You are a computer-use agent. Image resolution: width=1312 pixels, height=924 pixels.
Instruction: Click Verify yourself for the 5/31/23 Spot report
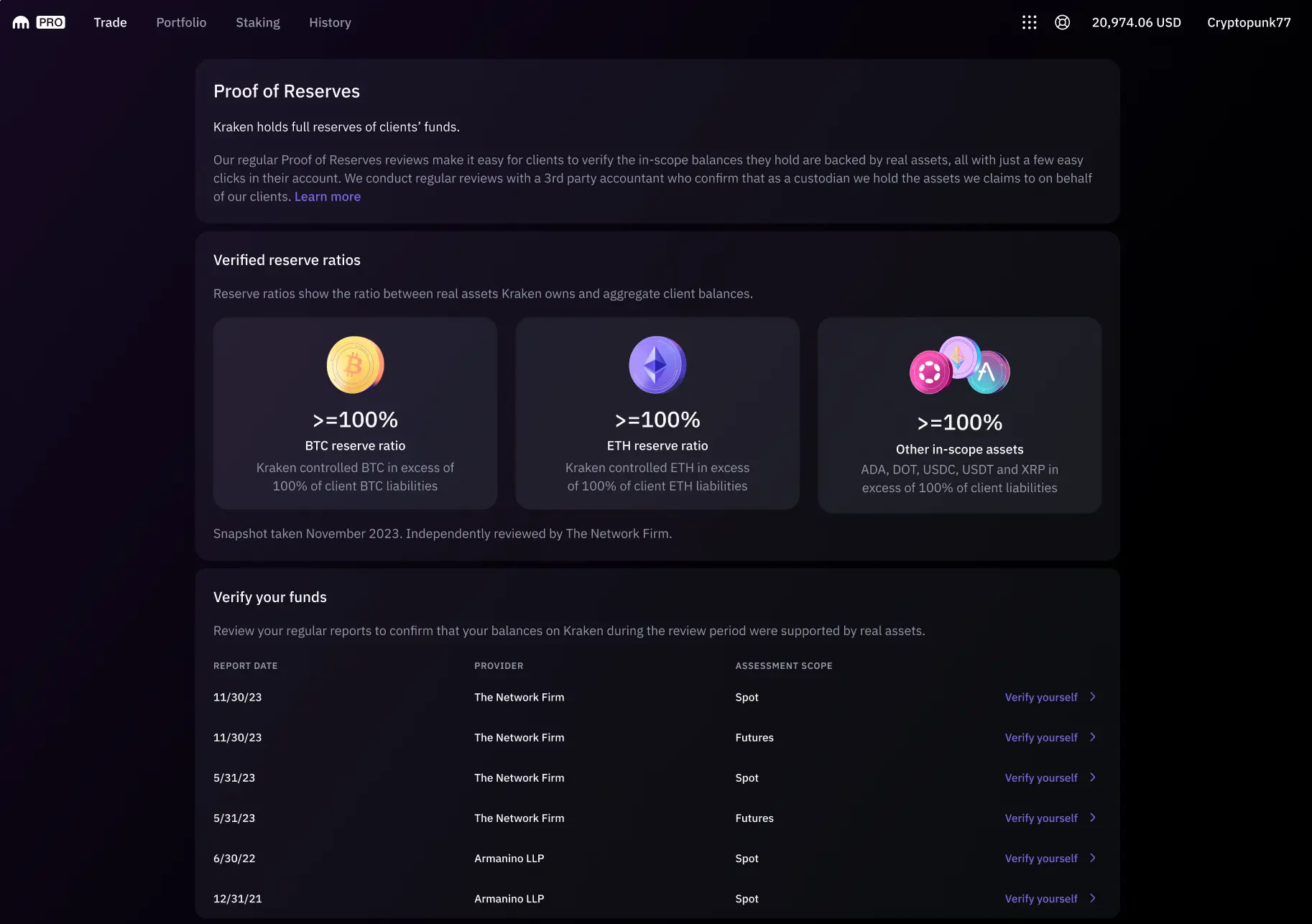point(1040,777)
